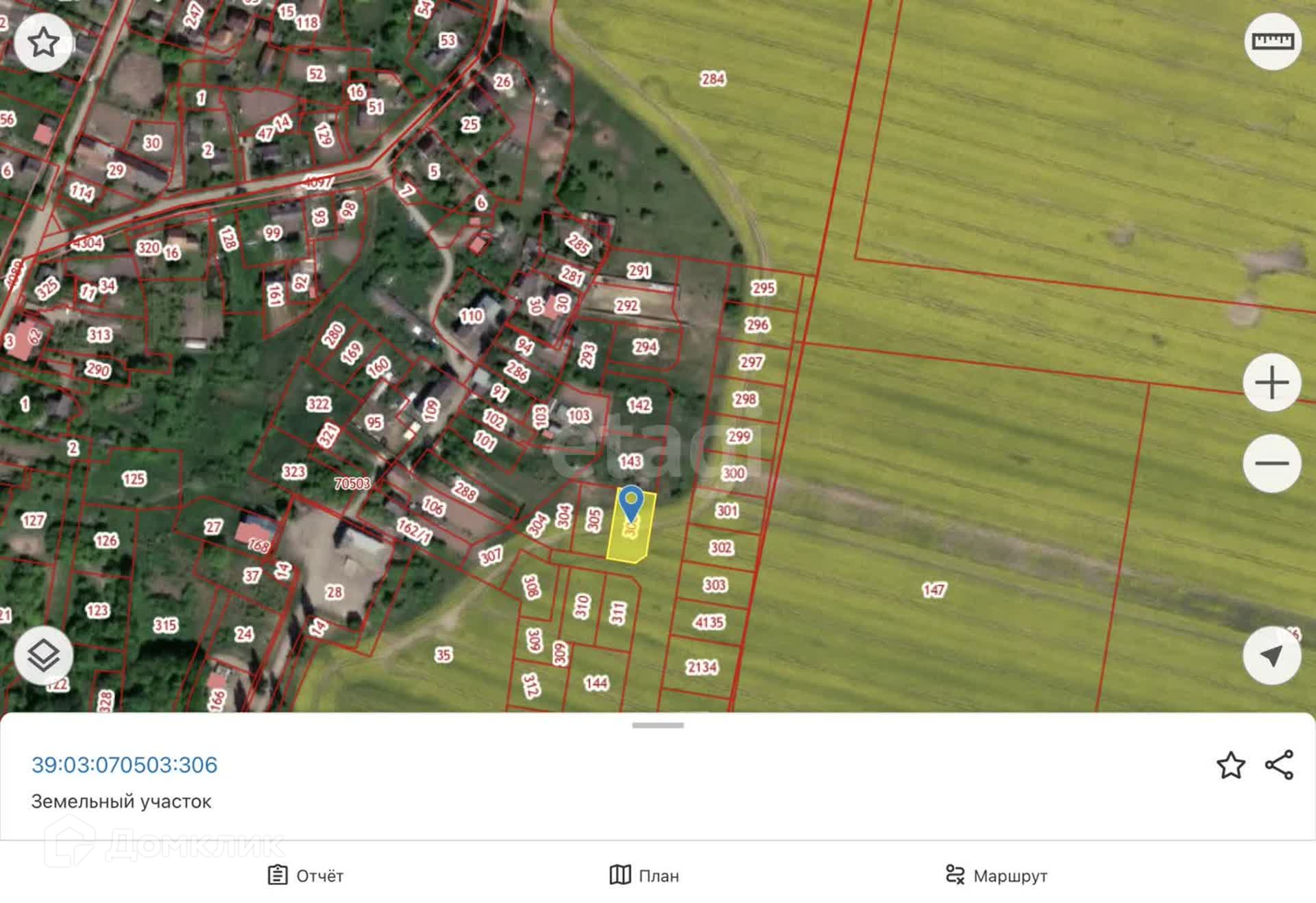Viewport: 1316px width, 903px height.
Task: Select parcel 147 in the field
Action: click(x=934, y=590)
